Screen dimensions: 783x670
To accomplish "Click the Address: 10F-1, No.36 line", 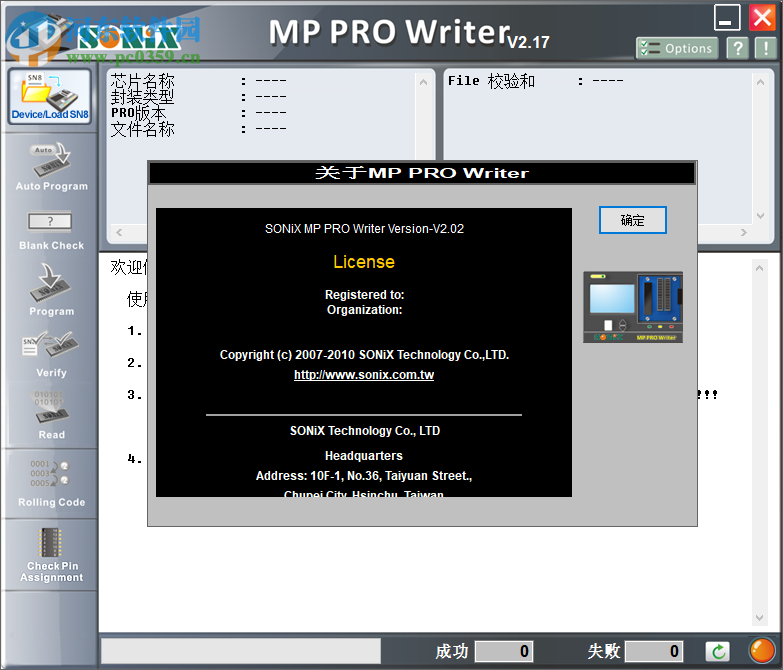I will pyautogui.click(x=364, y=475).
